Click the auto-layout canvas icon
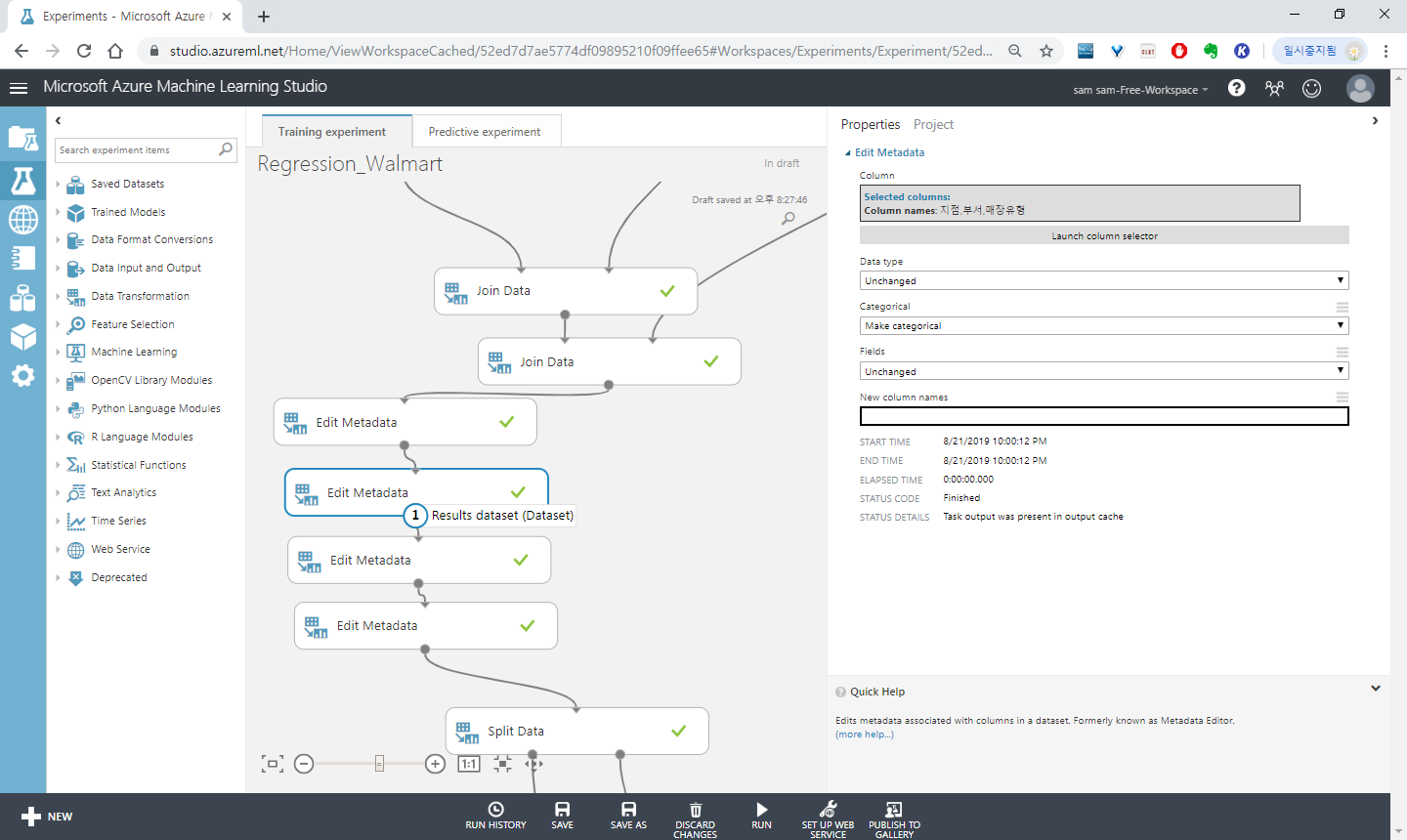The height and width of the screenshot is (840, 1407). pos(502,764)
